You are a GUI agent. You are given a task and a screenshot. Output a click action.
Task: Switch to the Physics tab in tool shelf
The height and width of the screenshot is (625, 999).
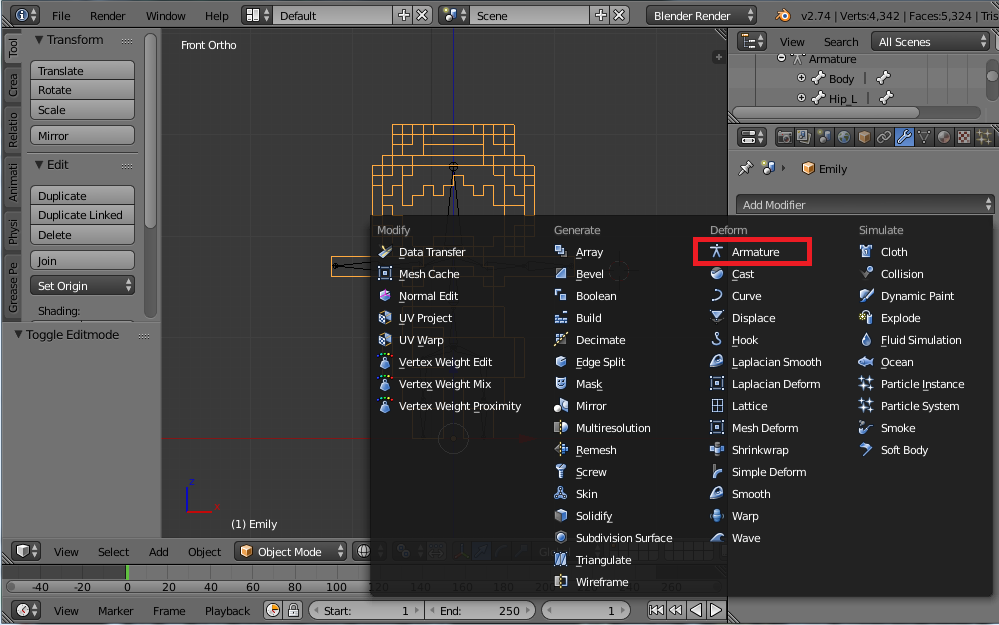pyautogui.click(x=12, y=232)
